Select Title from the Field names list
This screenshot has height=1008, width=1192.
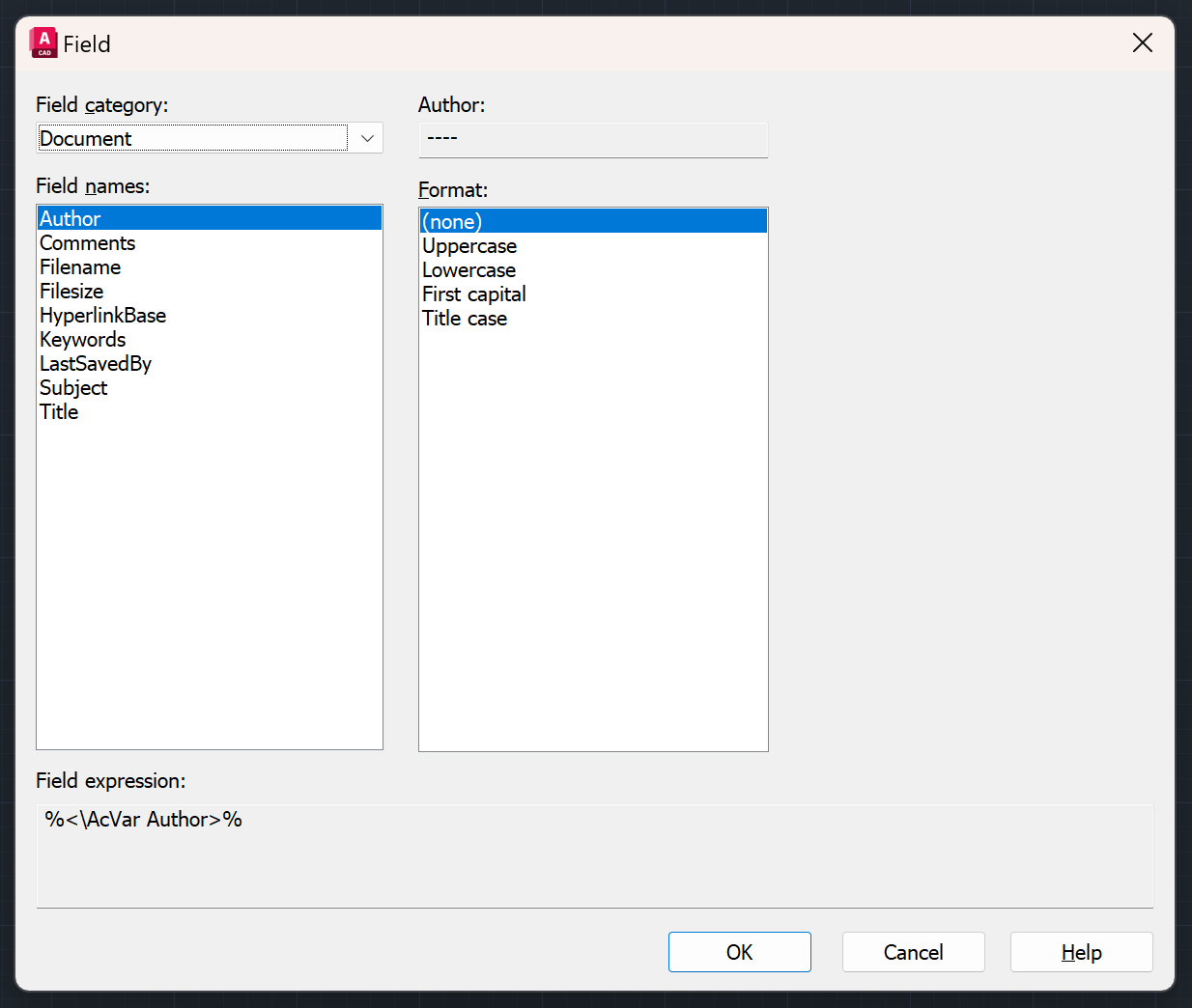(59, 411)
